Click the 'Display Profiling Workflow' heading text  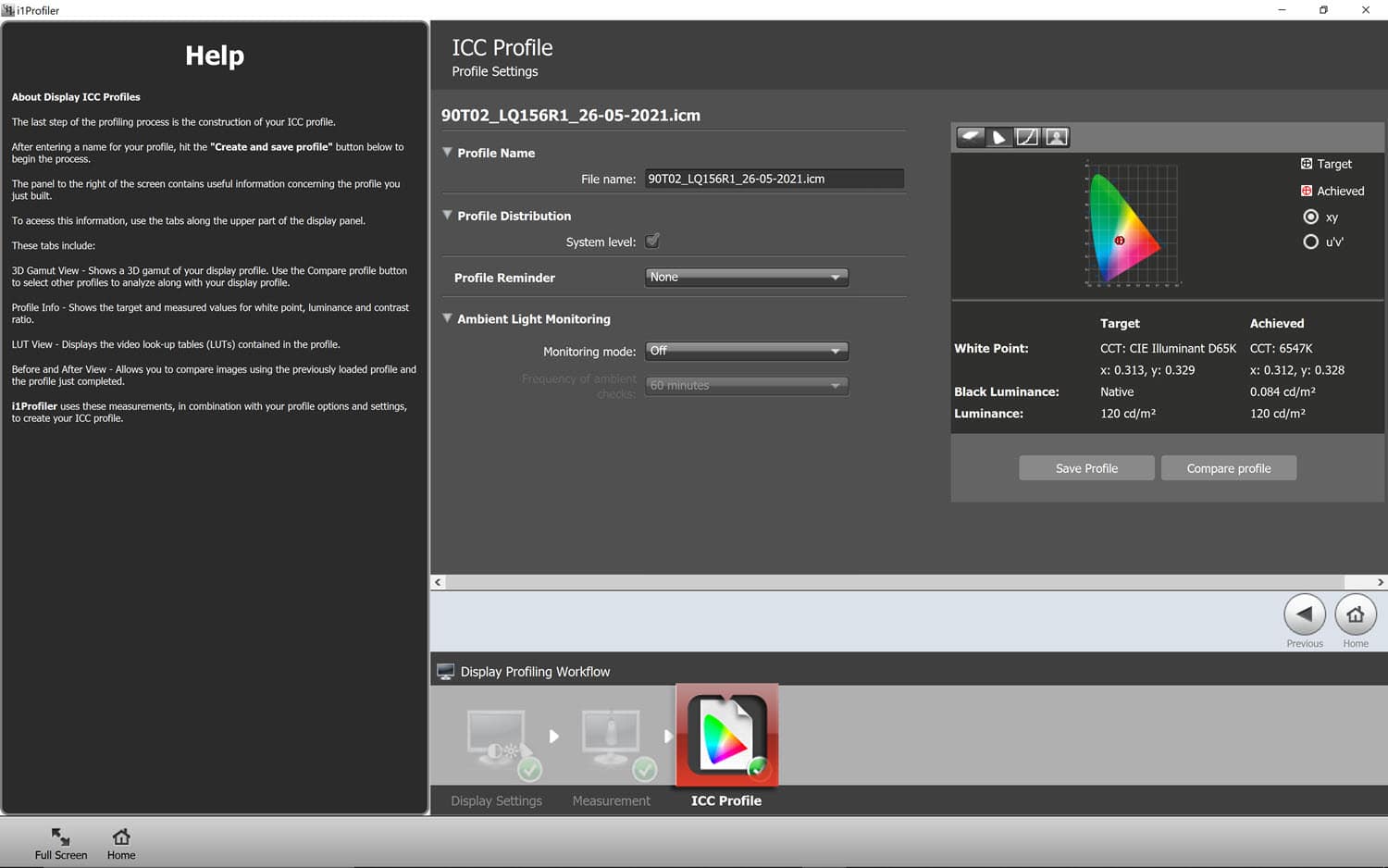[x=536, y=672]
